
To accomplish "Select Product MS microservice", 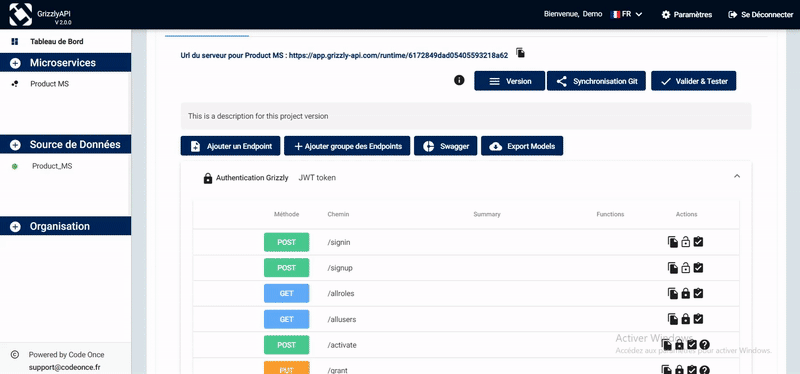I will pyautogui.click(x=49, y=84).
